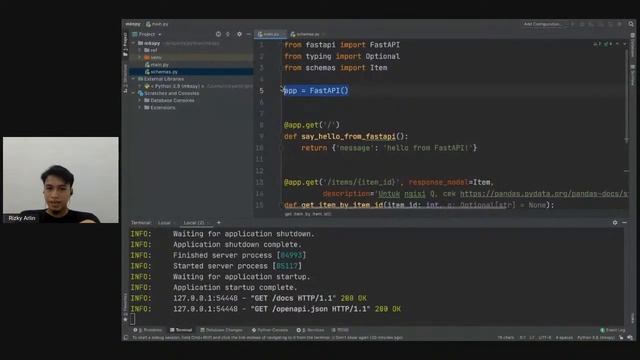Viewport: 640px width, 360px height.
Task: Open the pandas.pydata.org link in code
Action: pyautogui.click(x=544, y=194)
